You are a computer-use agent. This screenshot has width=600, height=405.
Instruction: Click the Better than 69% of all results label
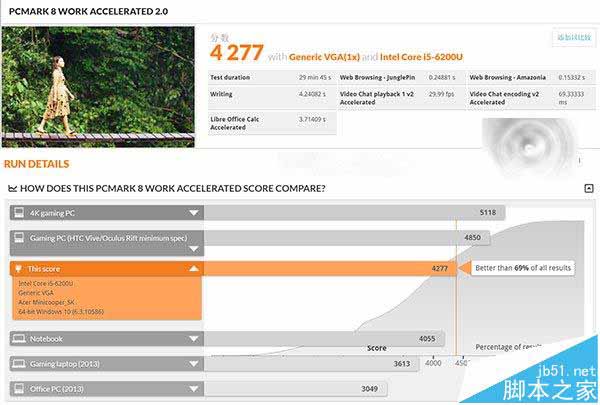[523, 268]
